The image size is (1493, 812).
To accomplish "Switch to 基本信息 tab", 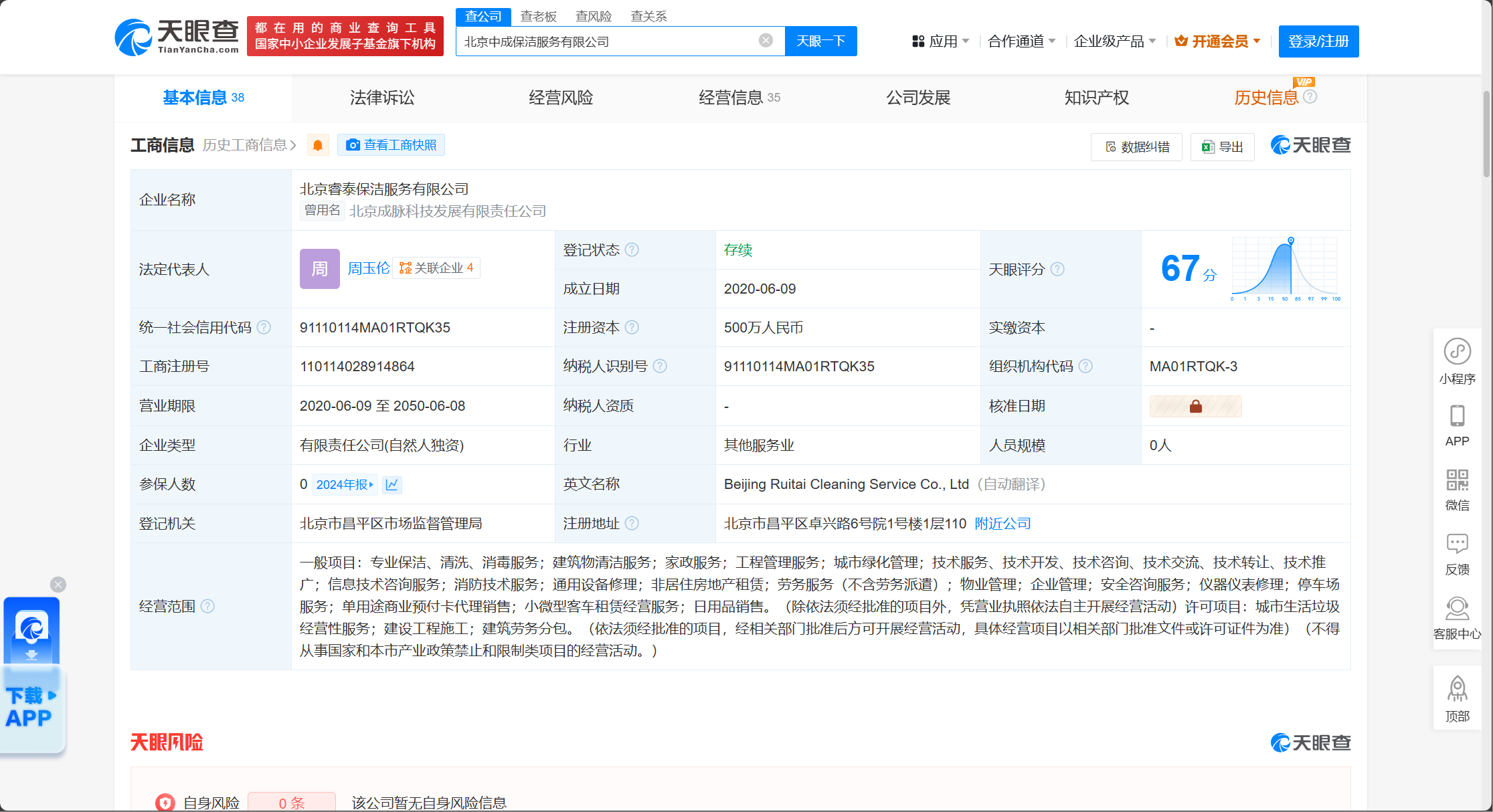I will click(x=203, y=98).
